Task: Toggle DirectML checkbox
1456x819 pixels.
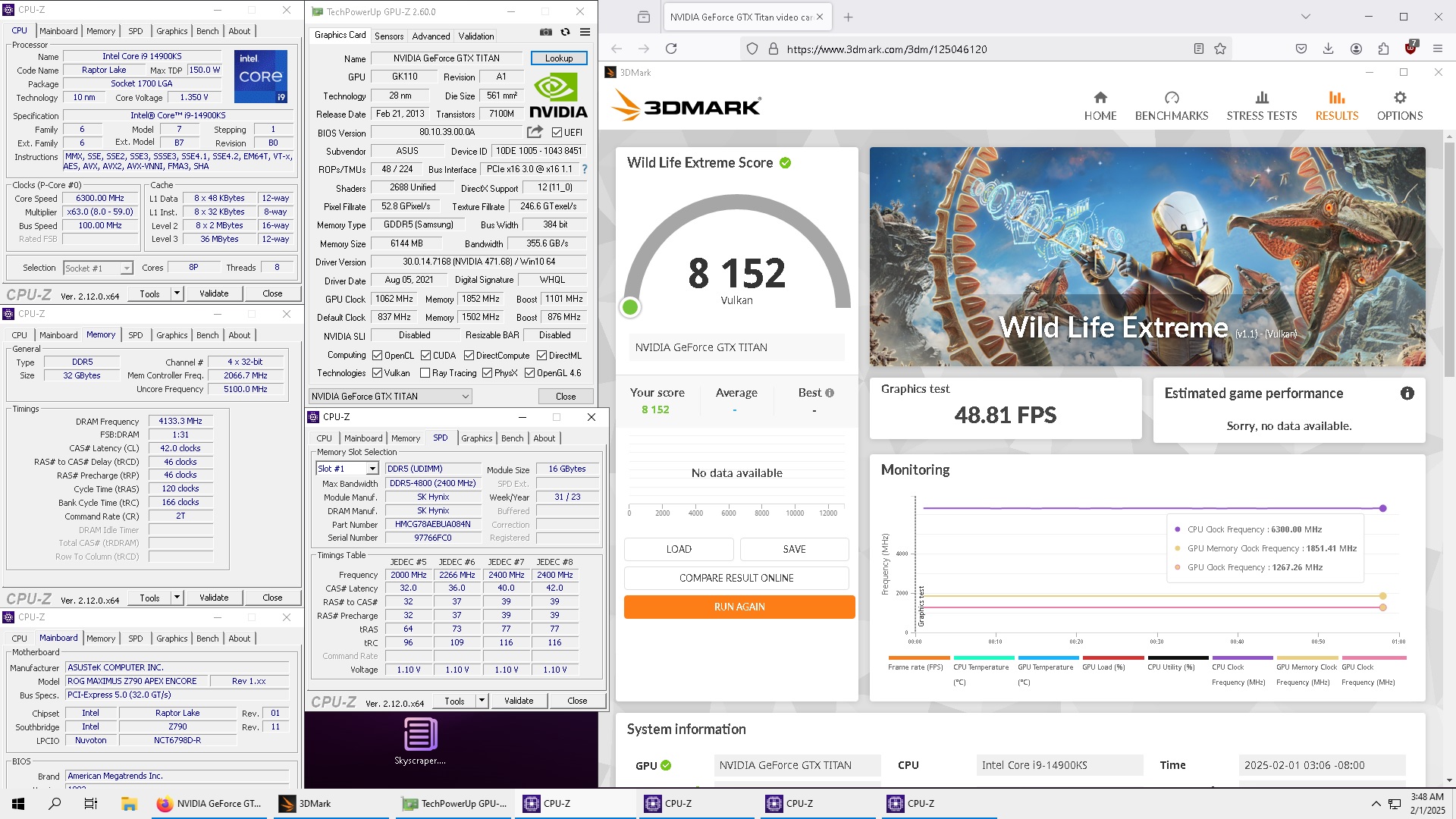Action: pyautogui.click(x=541, y=355)
